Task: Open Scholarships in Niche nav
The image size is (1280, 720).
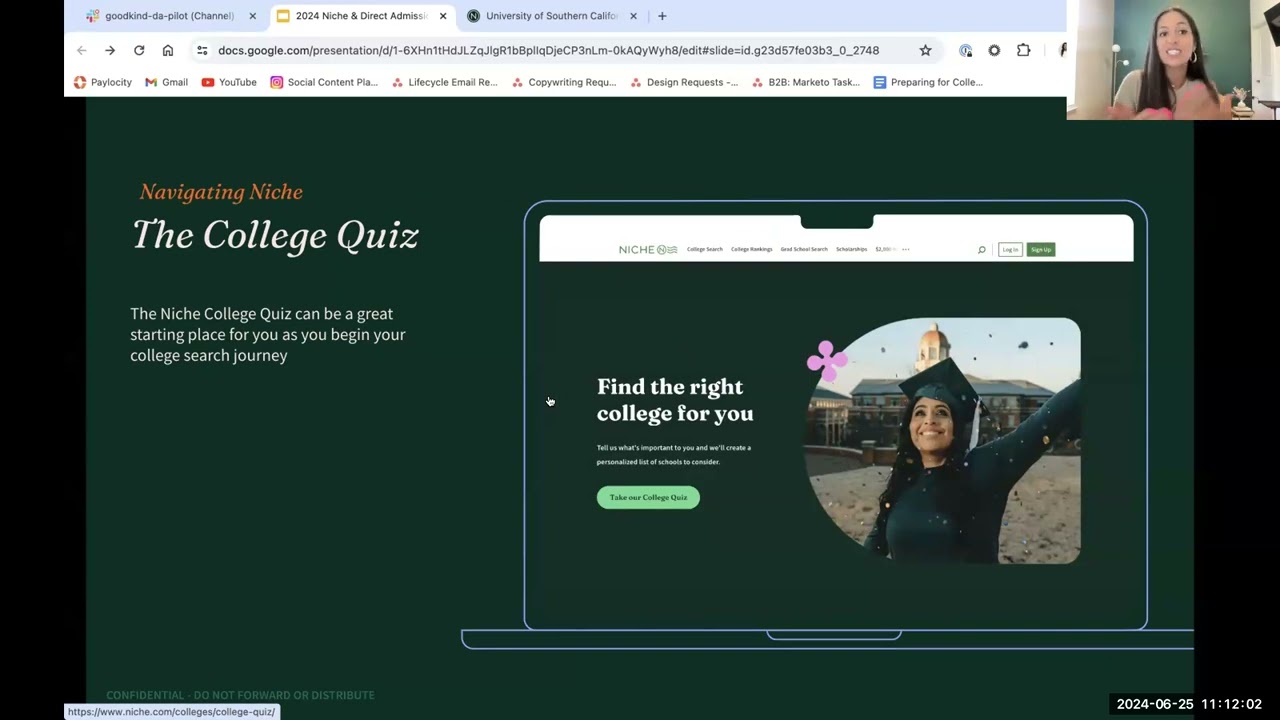Action: tap(852, 249)
